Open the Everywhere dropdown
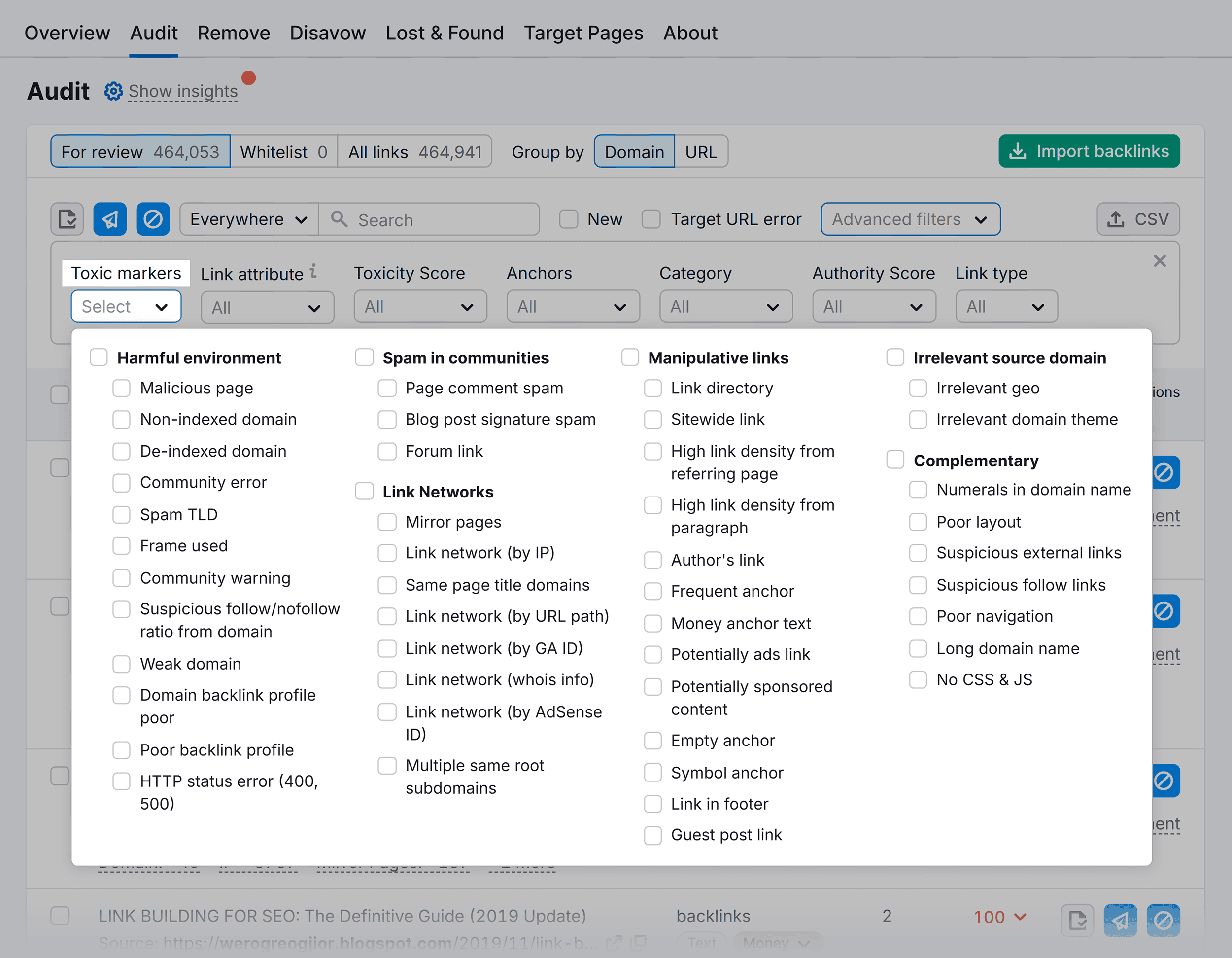The image size is (1232, 958). (249, 219)
